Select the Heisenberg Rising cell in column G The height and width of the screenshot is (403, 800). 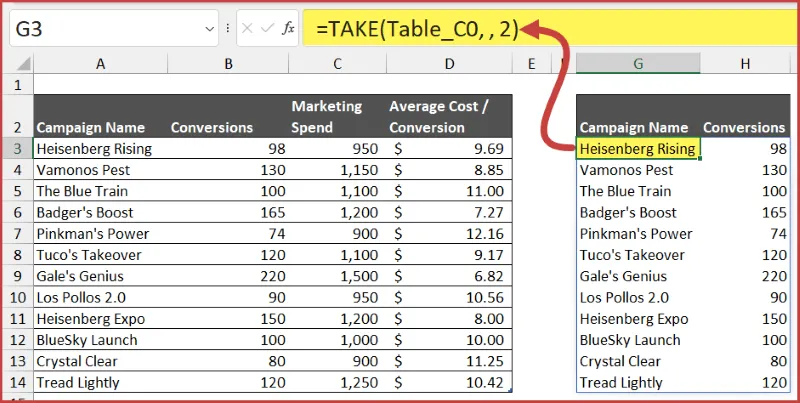tap(637, 148)
